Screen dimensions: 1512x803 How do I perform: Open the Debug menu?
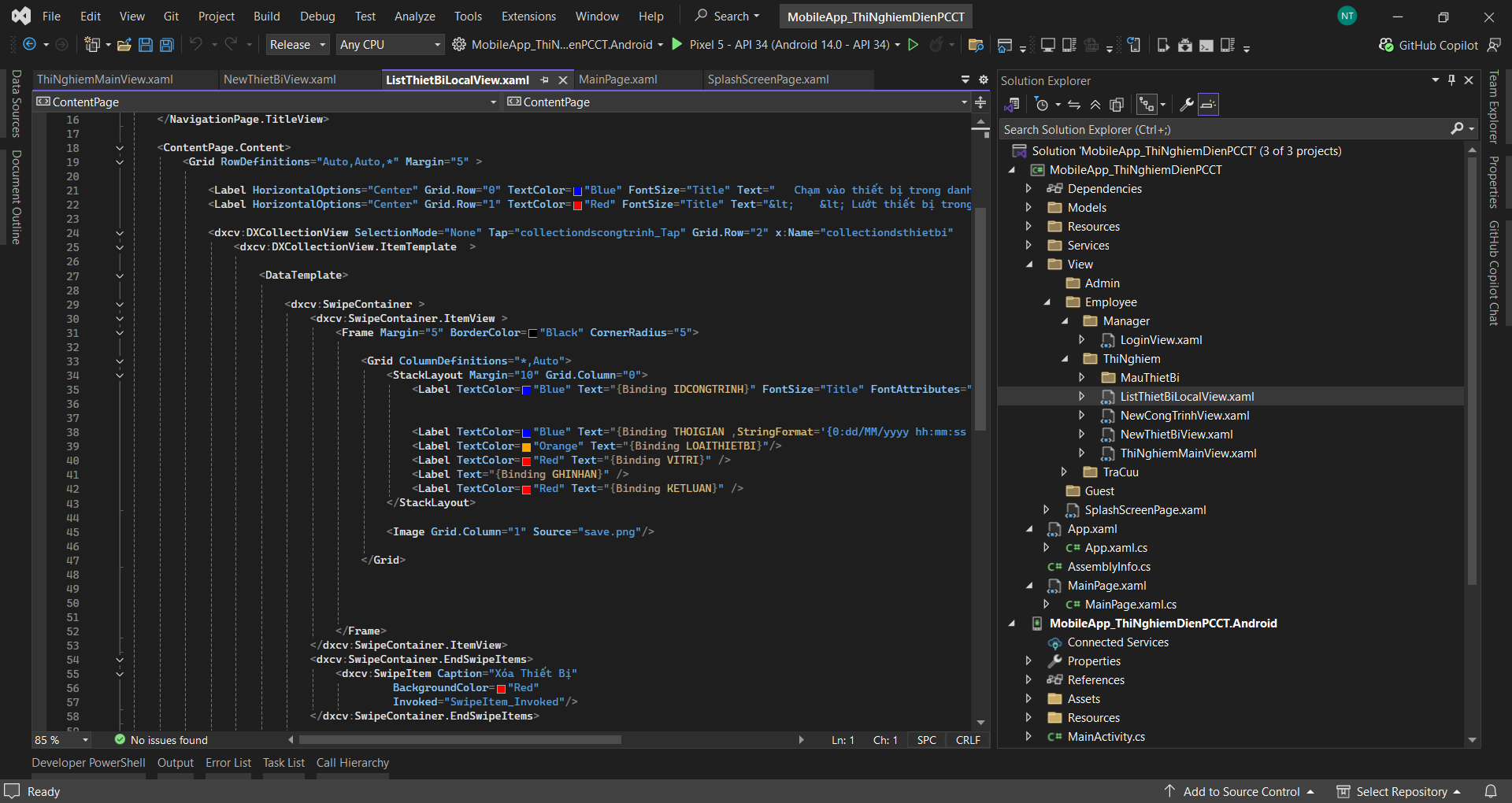[x=317, y=16]
